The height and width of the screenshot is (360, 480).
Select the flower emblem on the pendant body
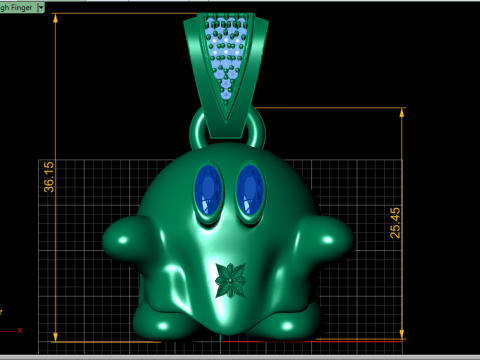point(231,280)
